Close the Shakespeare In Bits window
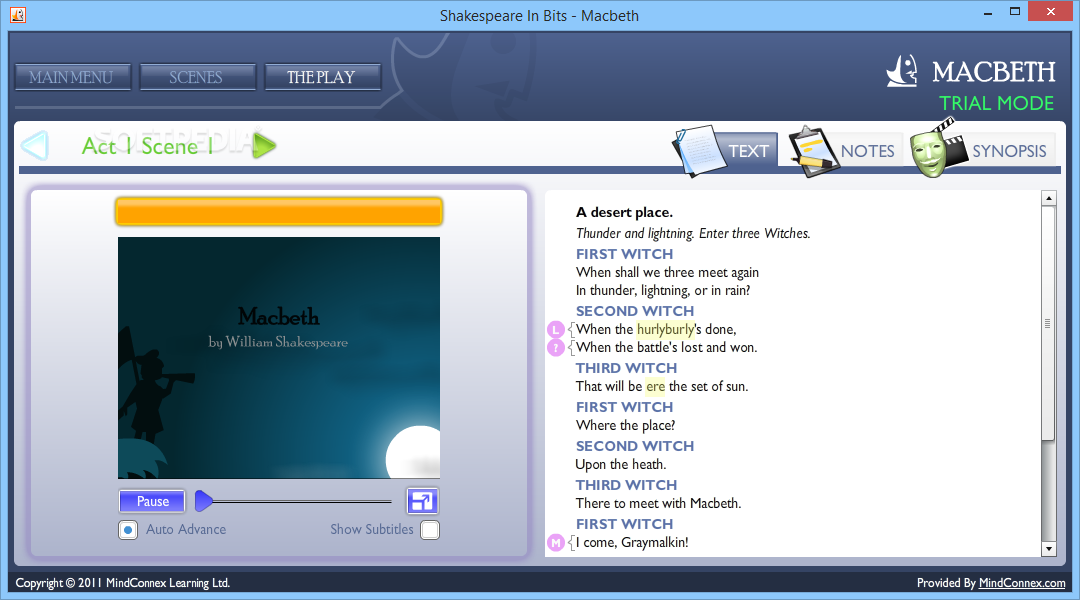The height and width of the screenshot is (600, 1080). [1050, 11]
